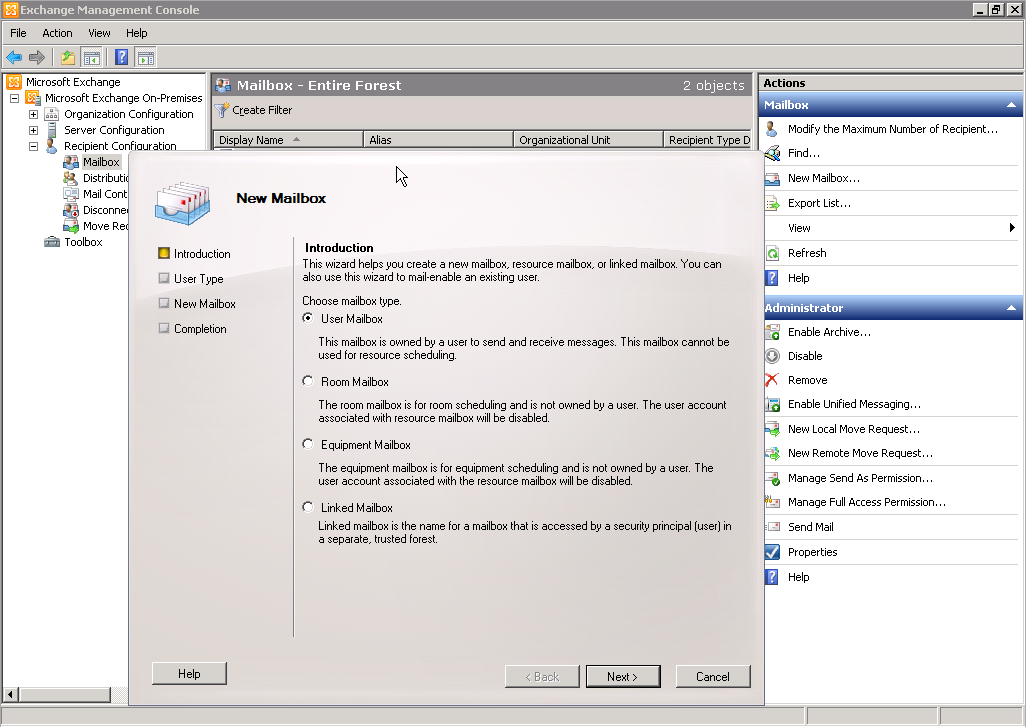Click the back arrow toolbar icon

click(x=14, y=57)
